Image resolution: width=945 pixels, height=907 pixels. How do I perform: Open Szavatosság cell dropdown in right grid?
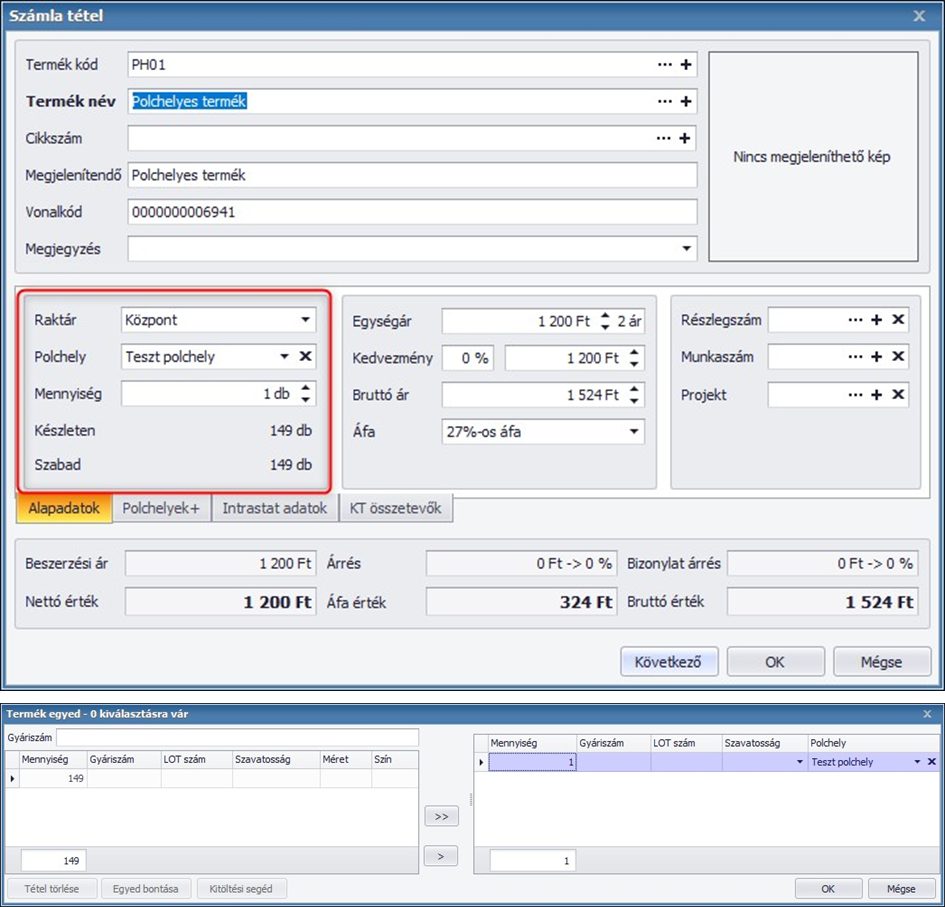pyautogui.click(x=800, y=762)
